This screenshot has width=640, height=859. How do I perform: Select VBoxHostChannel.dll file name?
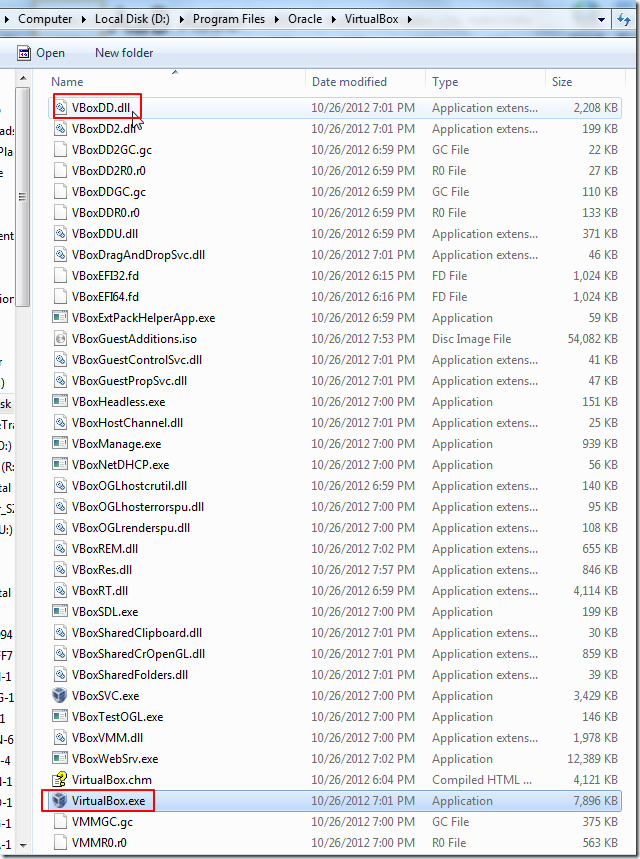(x=127, y=423)
